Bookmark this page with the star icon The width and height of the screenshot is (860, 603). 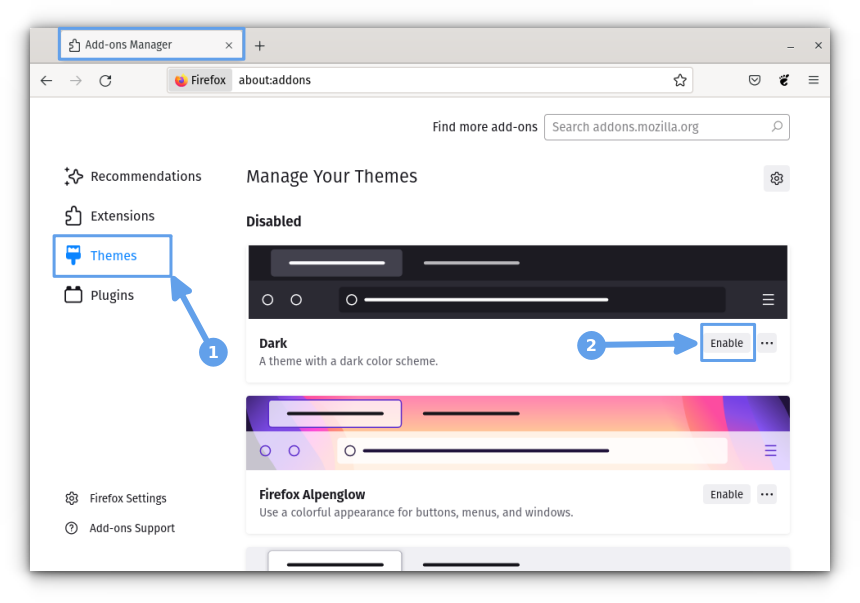(680, 80)
